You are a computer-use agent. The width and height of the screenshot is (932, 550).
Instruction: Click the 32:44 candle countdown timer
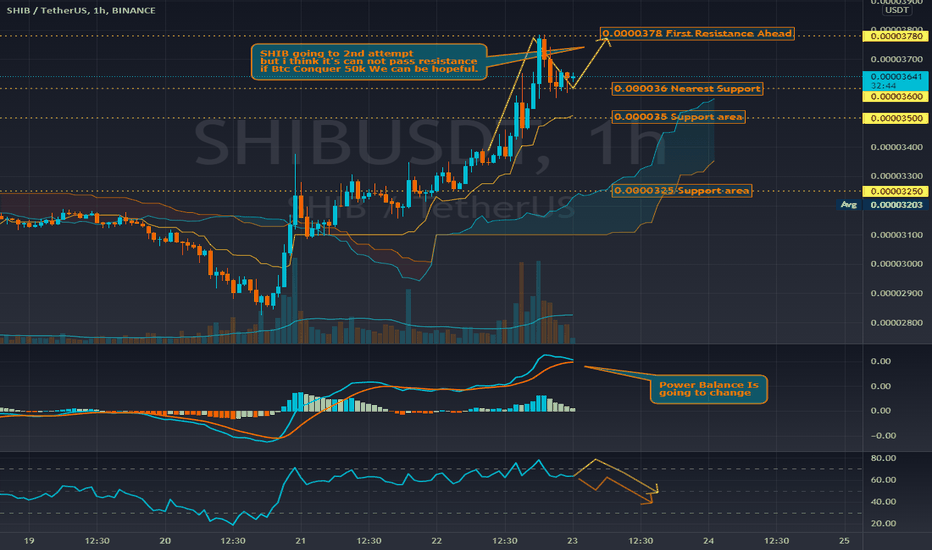tap(883, 86)
